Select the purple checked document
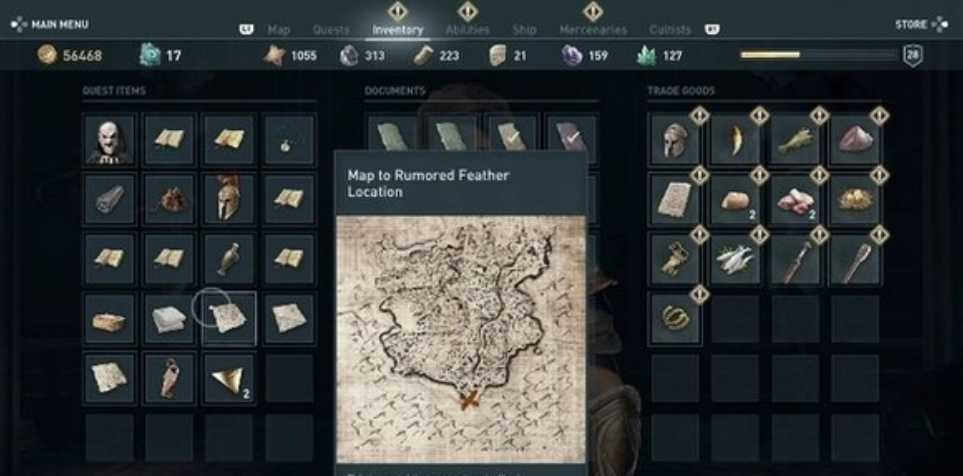963x476 pixels. click(572, 133)
